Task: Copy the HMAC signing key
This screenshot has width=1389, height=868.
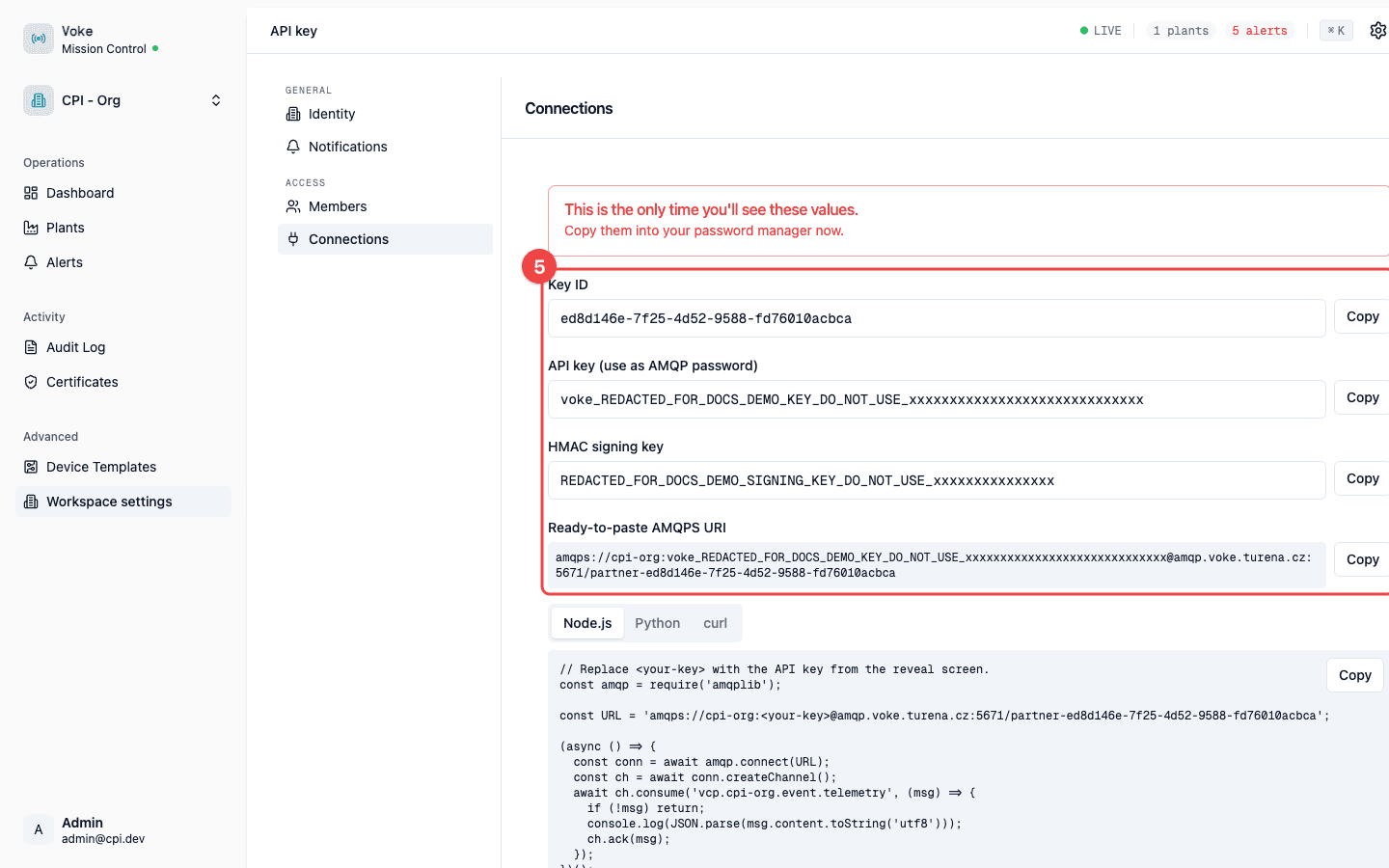Action: (1362, 478)
